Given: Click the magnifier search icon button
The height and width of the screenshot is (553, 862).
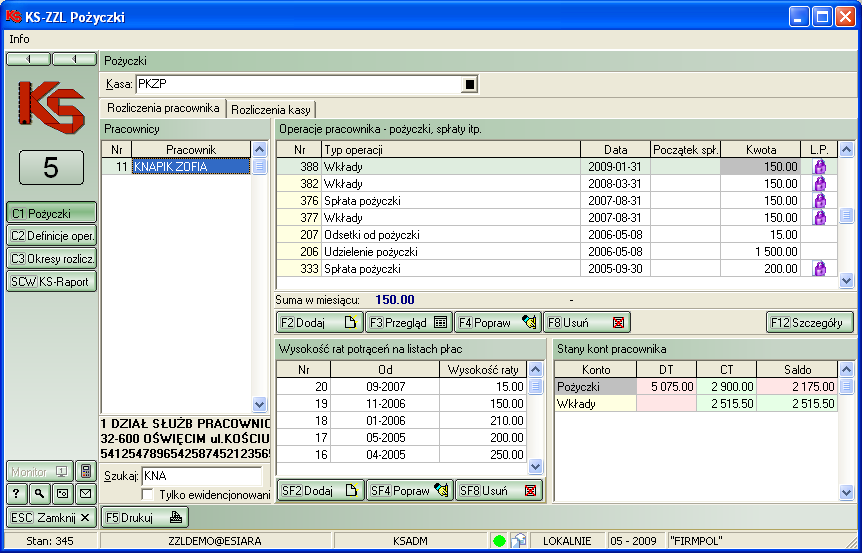Looking at the screenshot, I should [38, 493].
